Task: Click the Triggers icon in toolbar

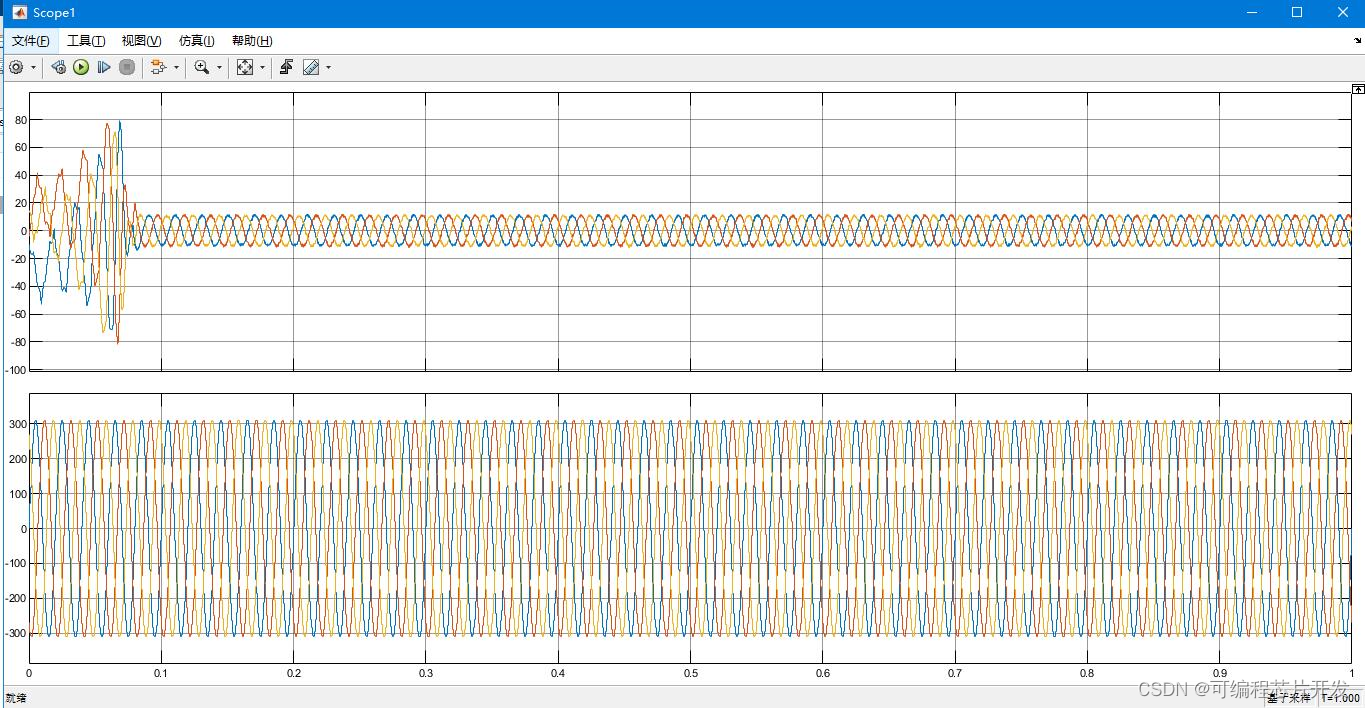Action: coord(286,67)
